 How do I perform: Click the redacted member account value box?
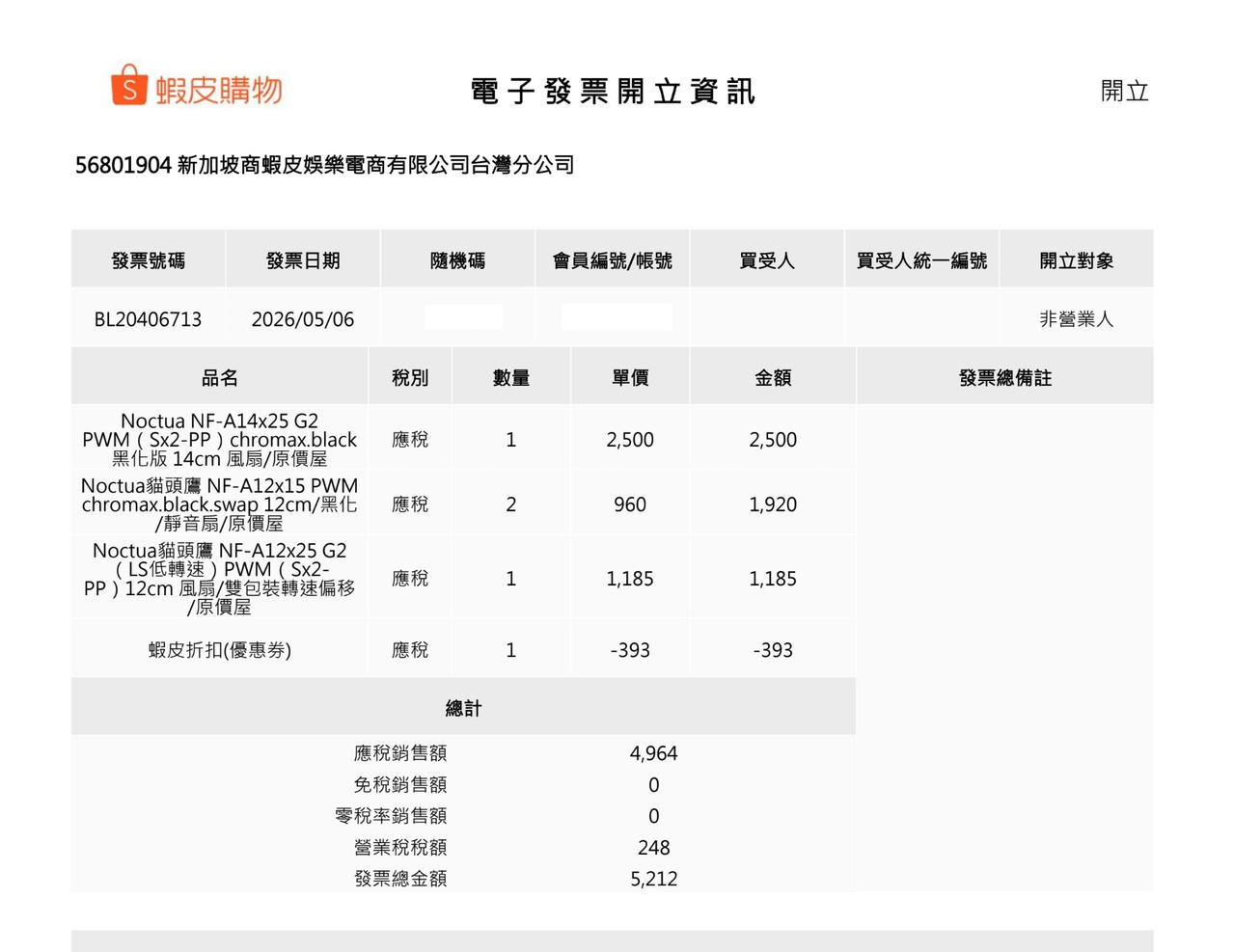[617, 316]
